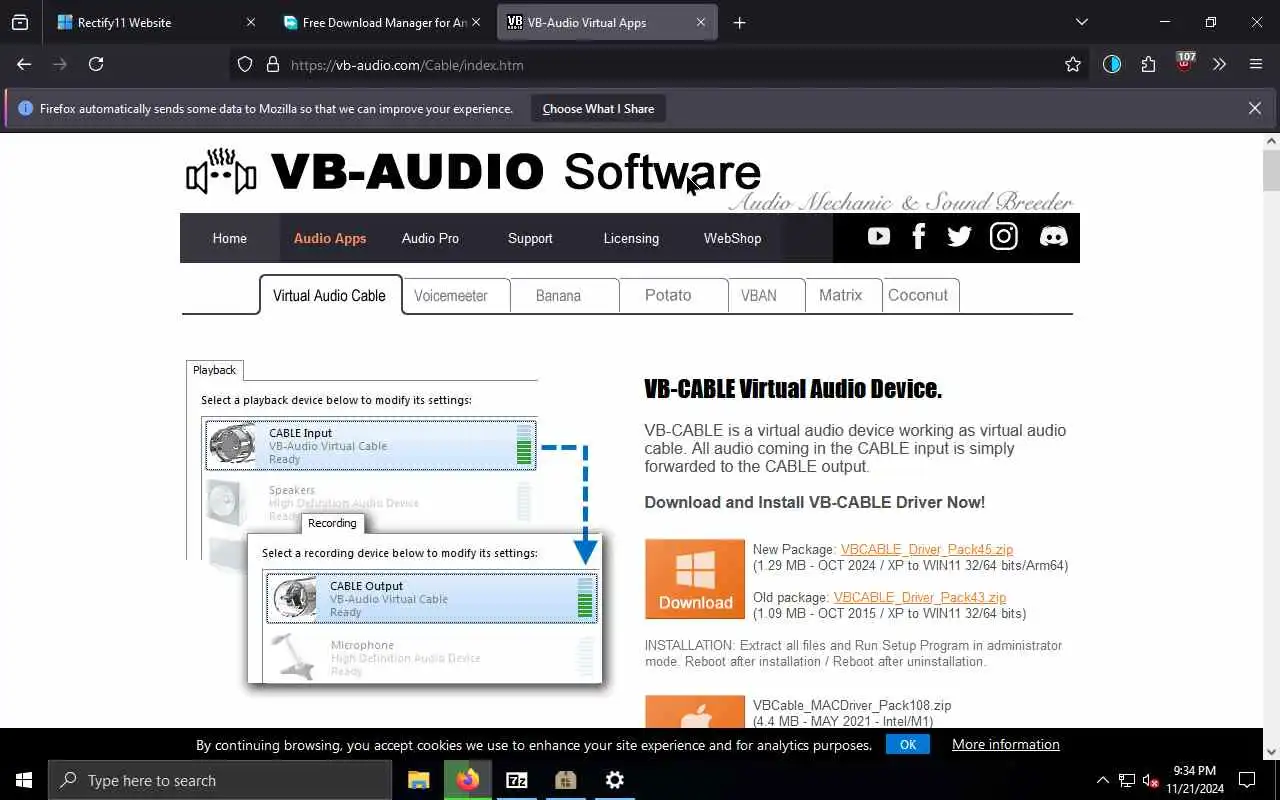1280x800 pixels.
Task: Open the VB-Audio YouTube channel icon
Action: (879, 237)
